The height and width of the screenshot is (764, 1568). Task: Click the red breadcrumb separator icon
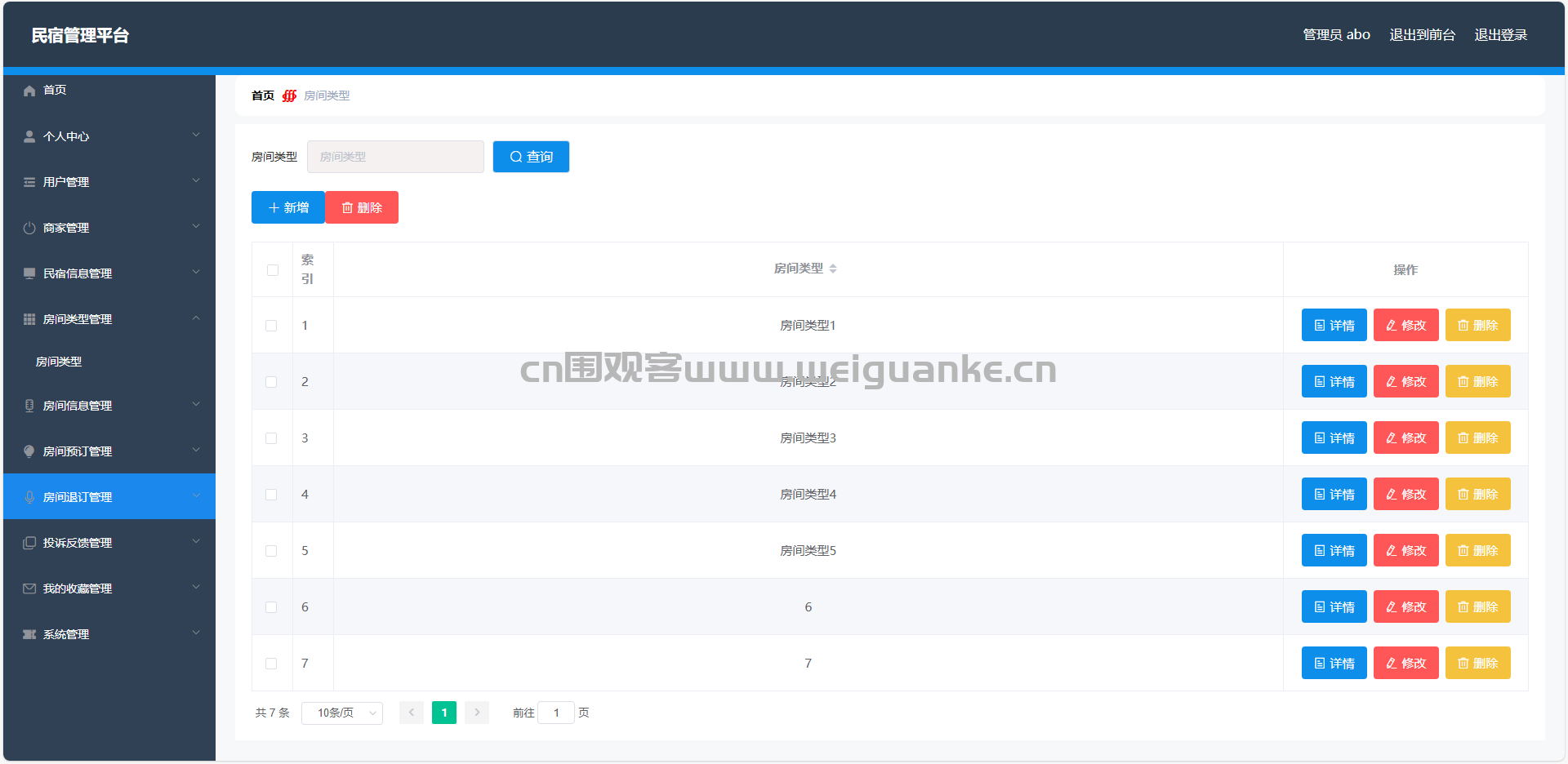(x=289, y=95)
